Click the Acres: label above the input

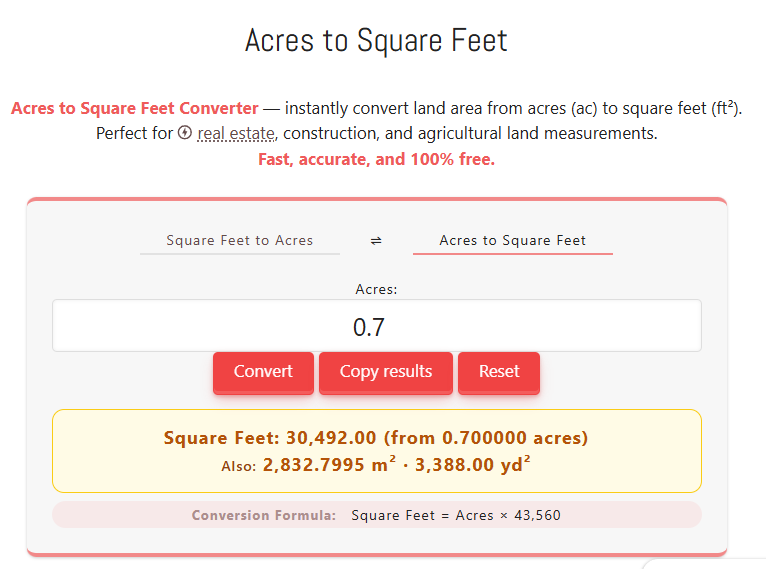(376, 289)
